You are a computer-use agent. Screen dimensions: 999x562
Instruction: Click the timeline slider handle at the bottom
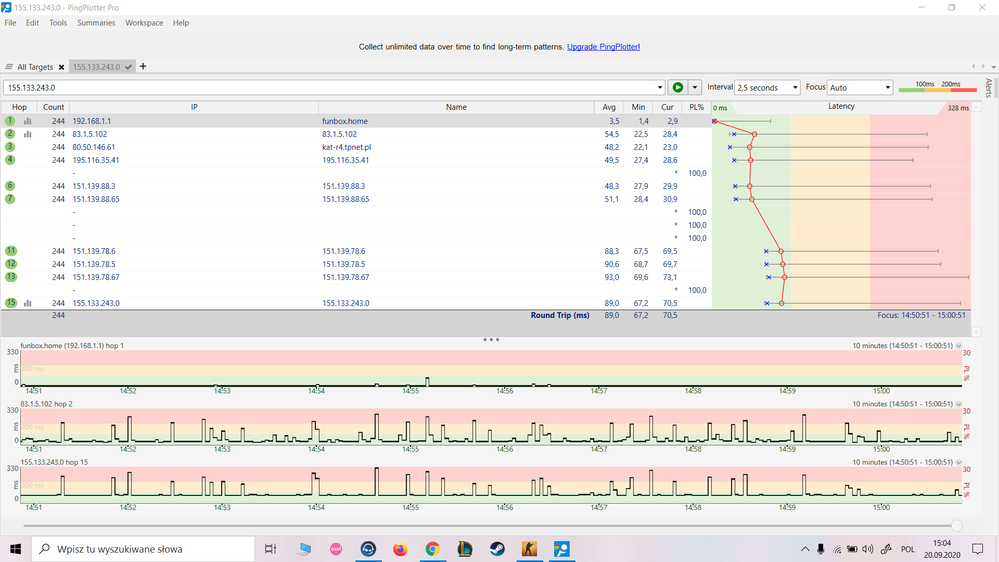956,526
